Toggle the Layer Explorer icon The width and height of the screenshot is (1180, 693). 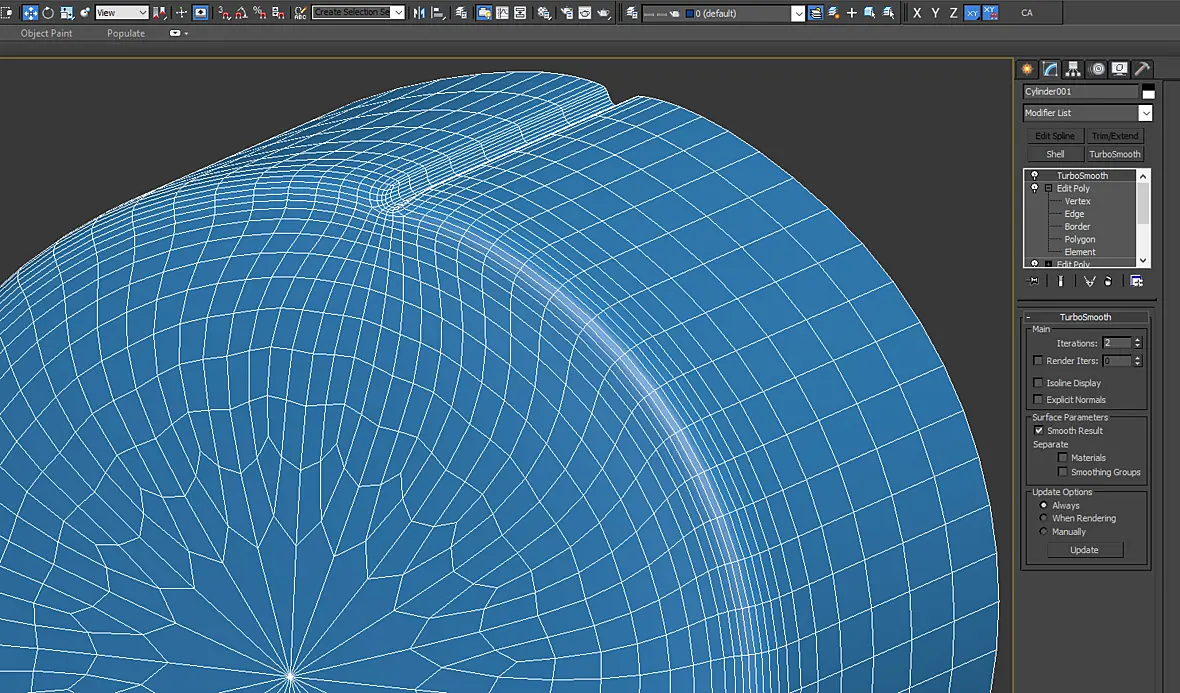(631, 13)
